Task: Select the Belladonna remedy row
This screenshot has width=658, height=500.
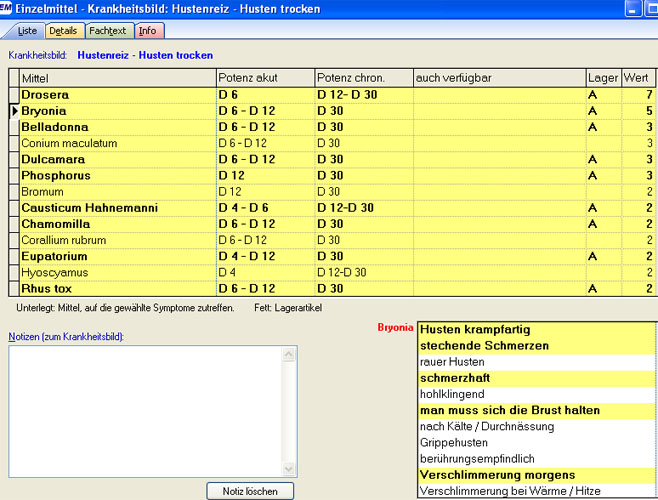Action: [117, 127]
